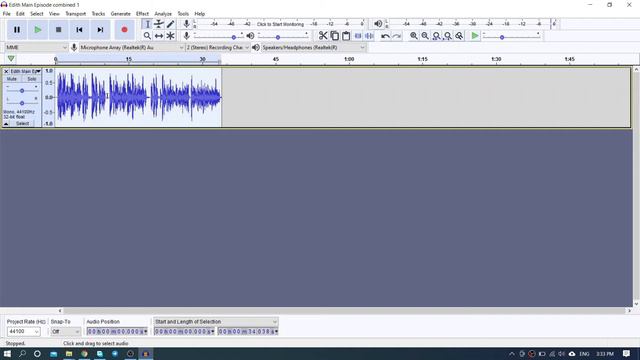Open the Tools menu
Screen dimensions: 640x360
[x=183, y=13]
